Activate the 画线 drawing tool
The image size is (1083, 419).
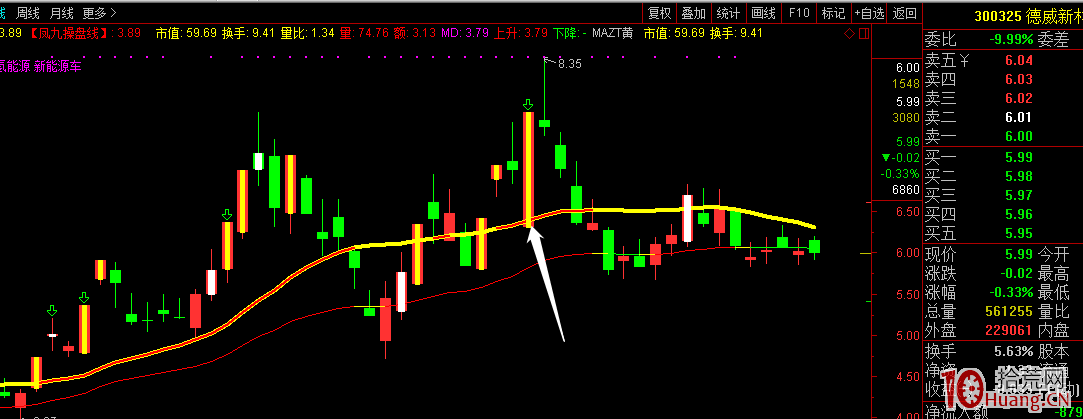pos(763,12)
